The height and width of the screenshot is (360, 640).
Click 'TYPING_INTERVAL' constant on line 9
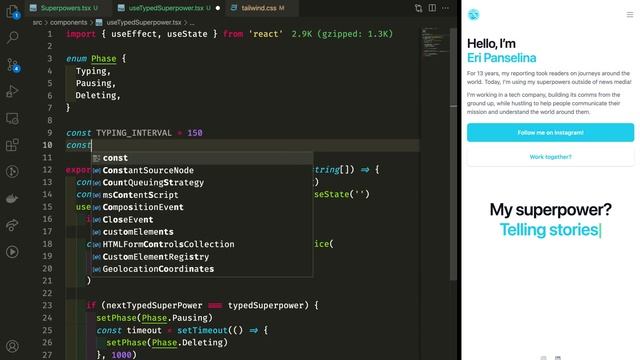pyautogui.click(x=134, y=133)
